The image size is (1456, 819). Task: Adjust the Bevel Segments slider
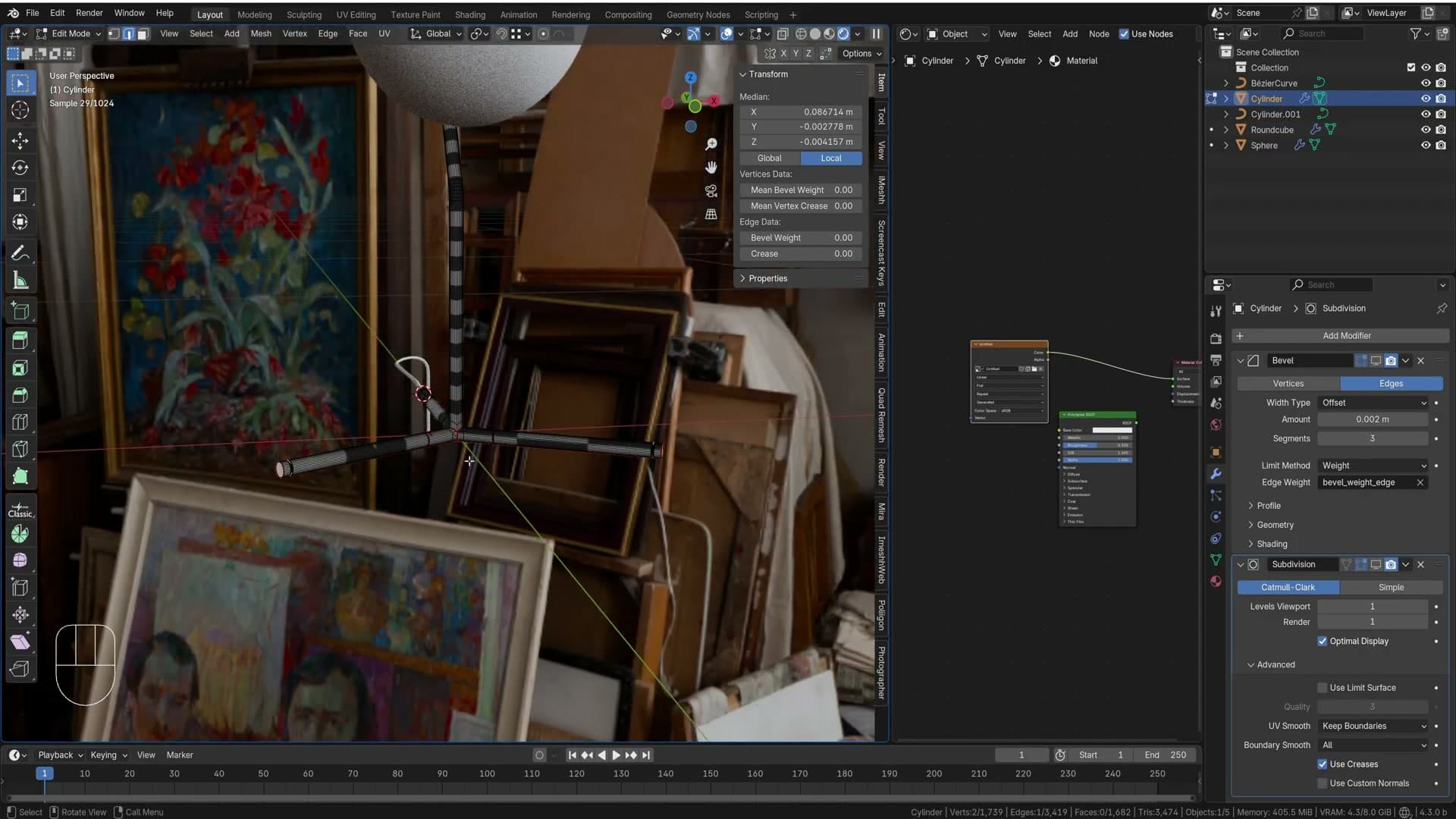1373,438
